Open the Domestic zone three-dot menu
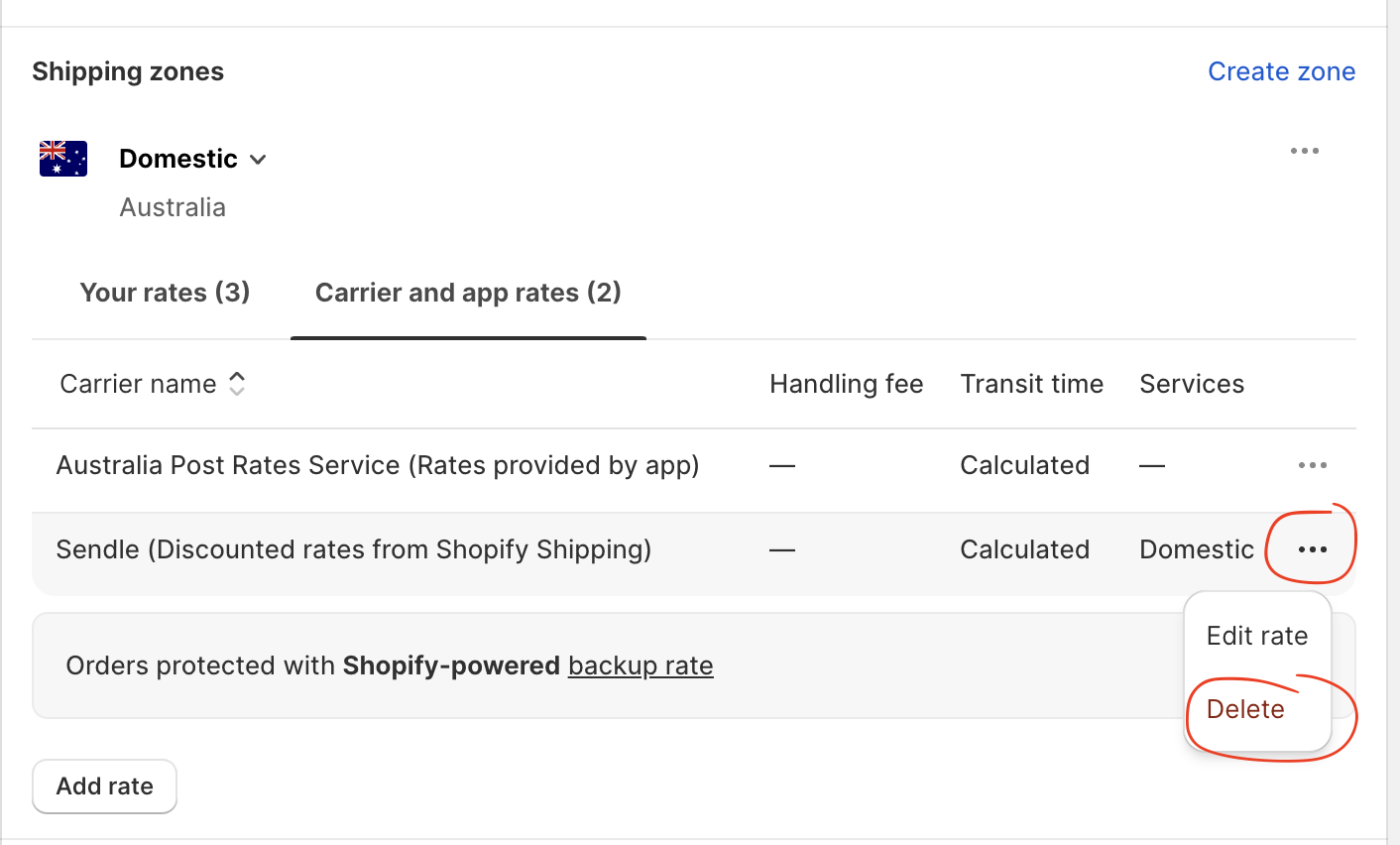1400x845 pixels. (x=1304, y=151)
